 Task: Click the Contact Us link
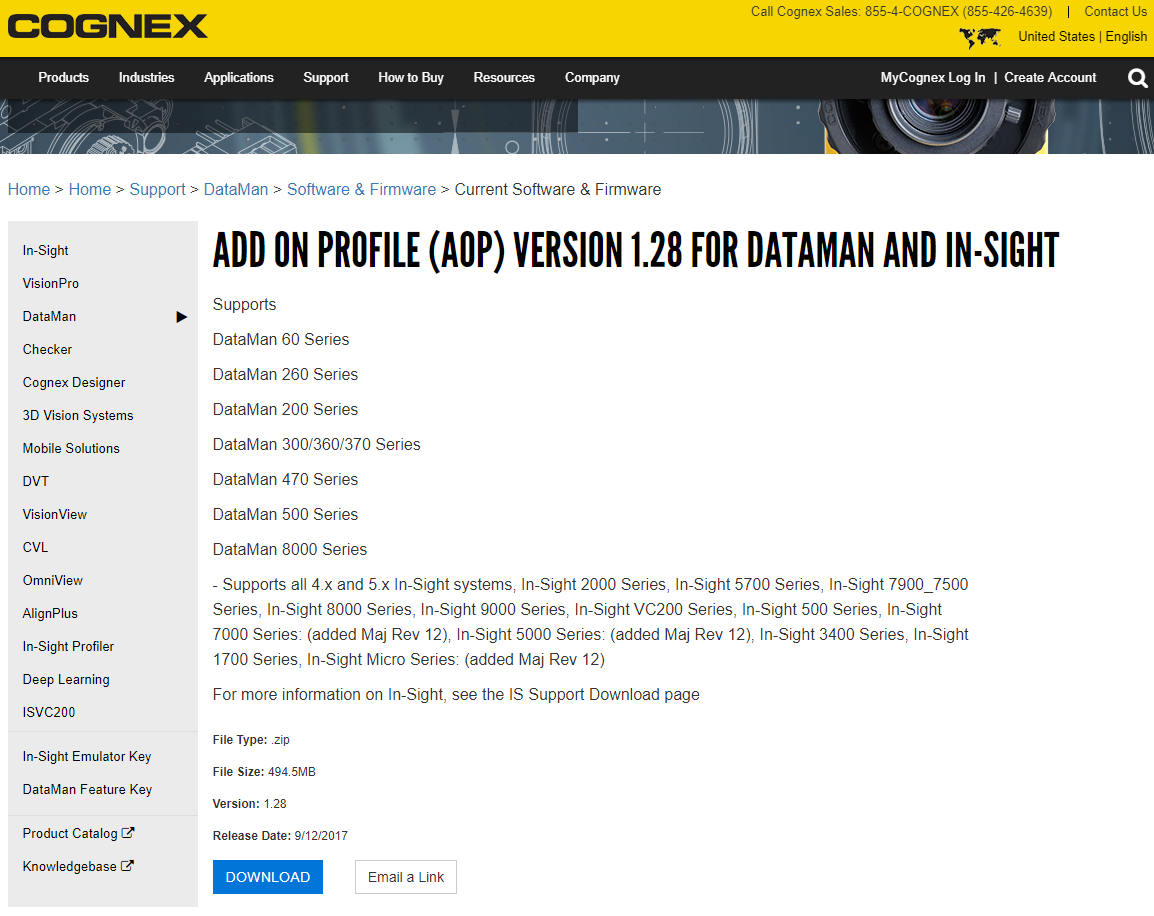[1115, 12]
